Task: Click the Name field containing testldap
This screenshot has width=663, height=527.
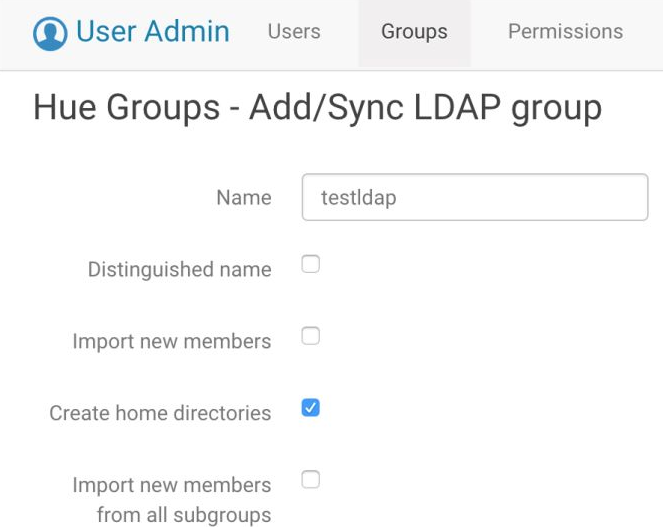Action: tap(475, 197)
